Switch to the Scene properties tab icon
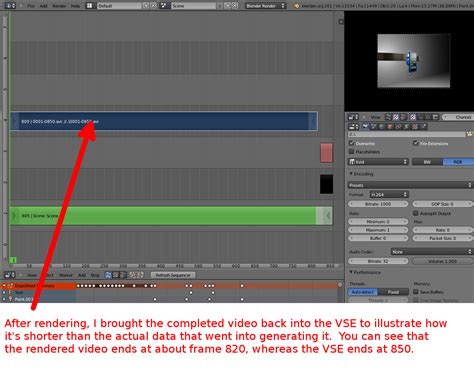This screenshot has width=474, height=376. pyautogui.click(x=374, y=127)
